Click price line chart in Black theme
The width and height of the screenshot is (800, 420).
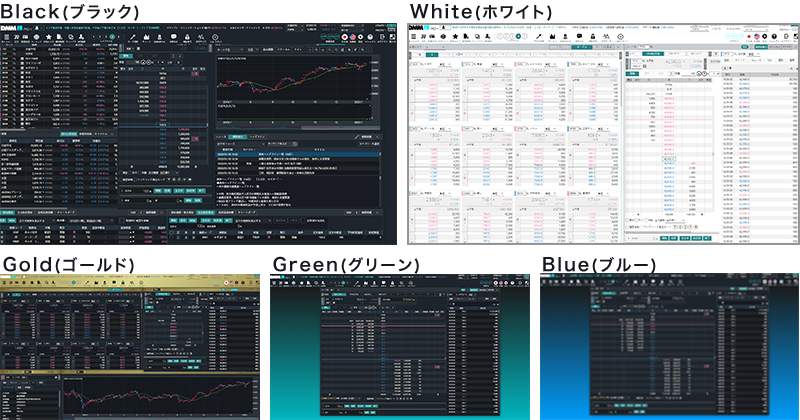292,77
